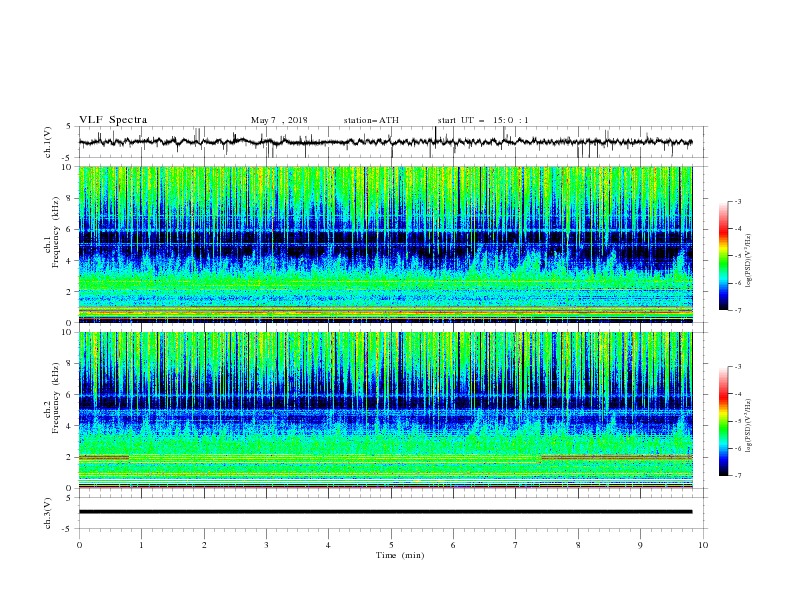Click the upper colorbar "-7" tick label

[737, 310]
